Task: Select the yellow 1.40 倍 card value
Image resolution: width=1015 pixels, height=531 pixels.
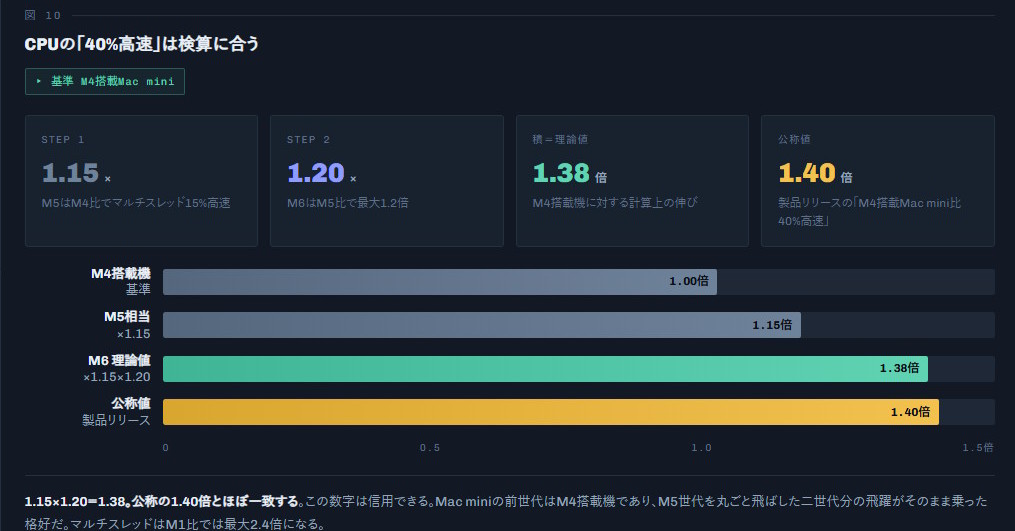Action: coord(816,173)
